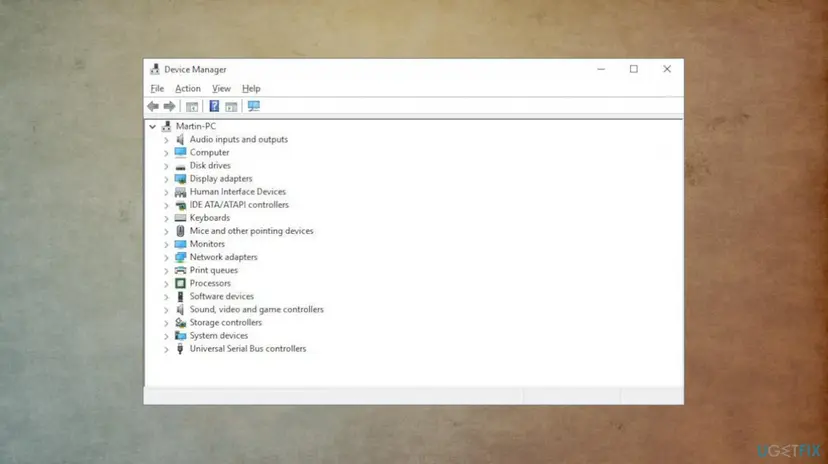Screen dimensions: 828x464
Task: Open the View menu
Action: [x=221, y=89]
